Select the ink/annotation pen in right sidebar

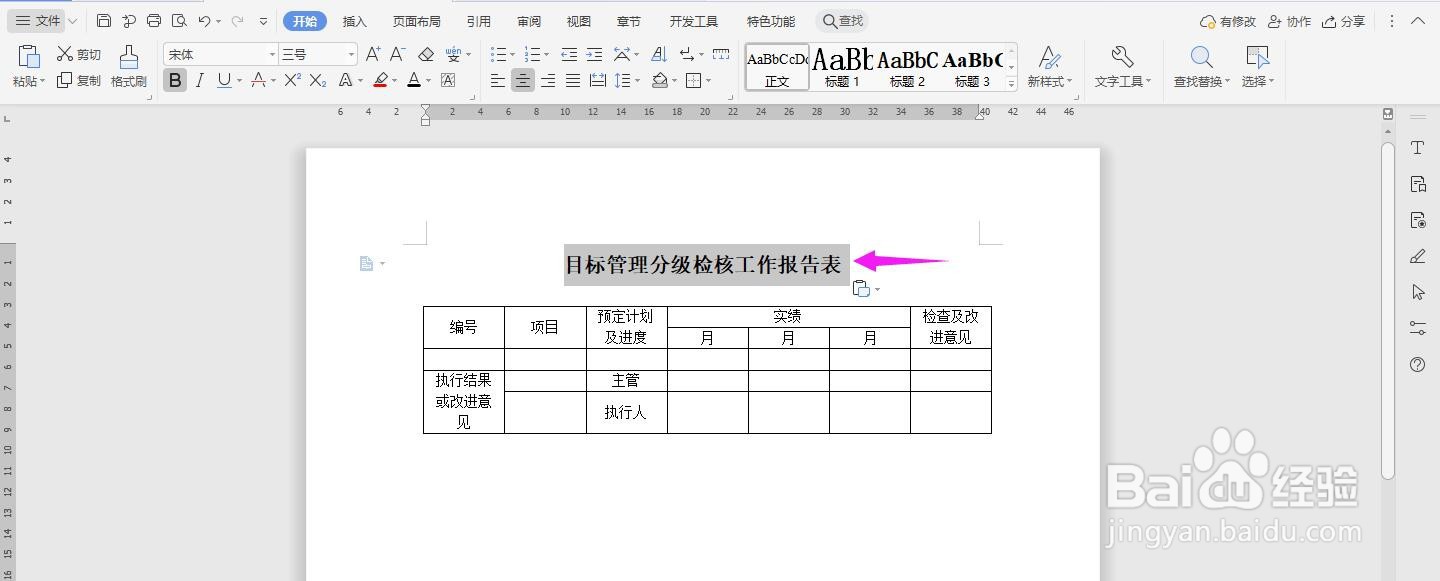click(1417, 257)
